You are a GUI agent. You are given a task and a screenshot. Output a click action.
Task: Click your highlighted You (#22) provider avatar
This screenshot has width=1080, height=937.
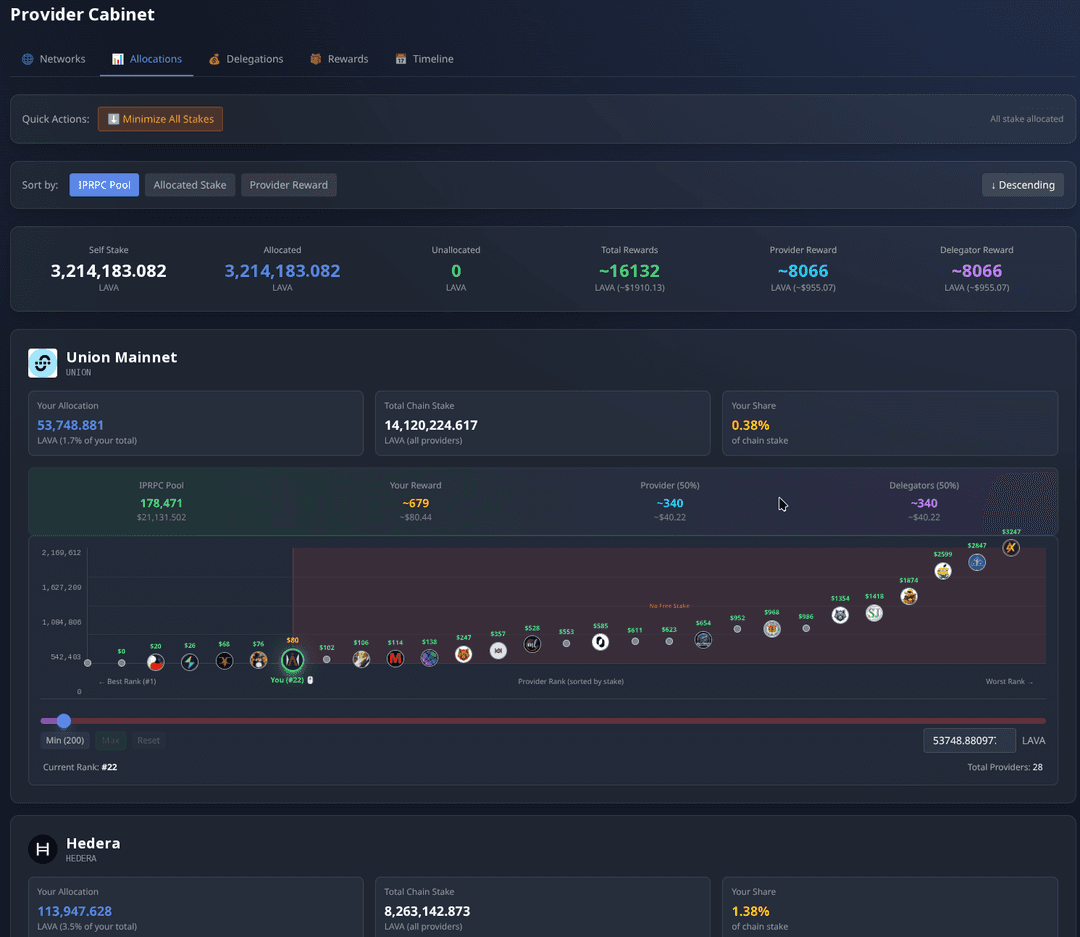[292, 660]
